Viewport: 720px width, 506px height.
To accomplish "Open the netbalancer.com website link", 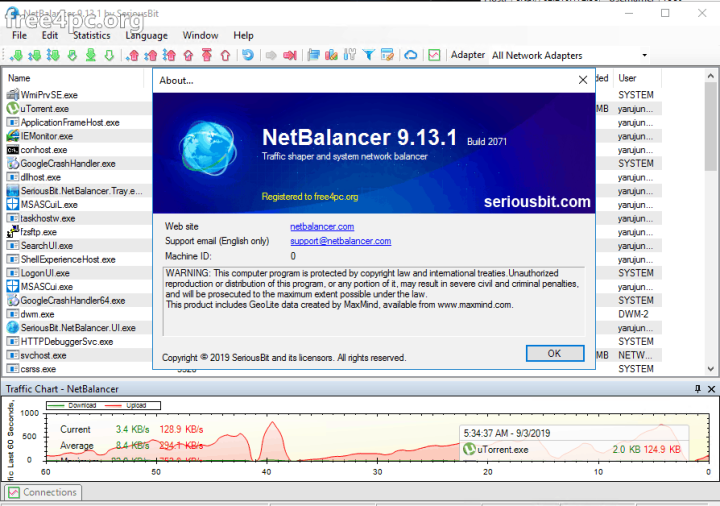I will 322,226.
